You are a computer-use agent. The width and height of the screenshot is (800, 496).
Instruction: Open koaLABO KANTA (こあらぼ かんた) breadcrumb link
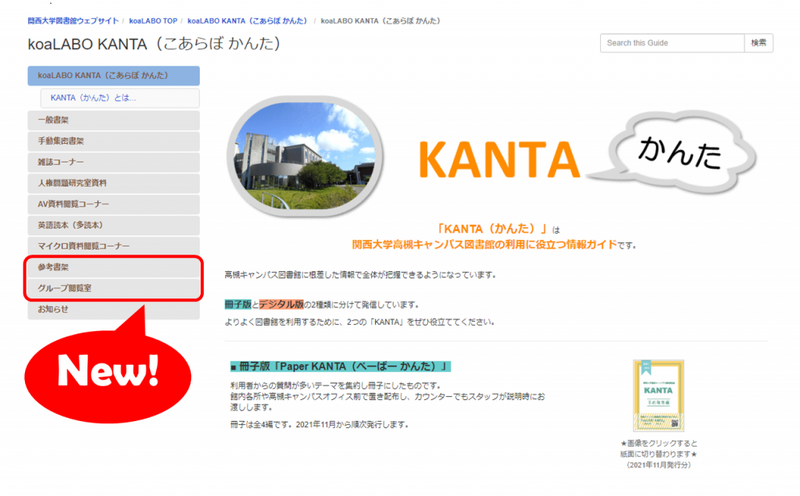247,20
